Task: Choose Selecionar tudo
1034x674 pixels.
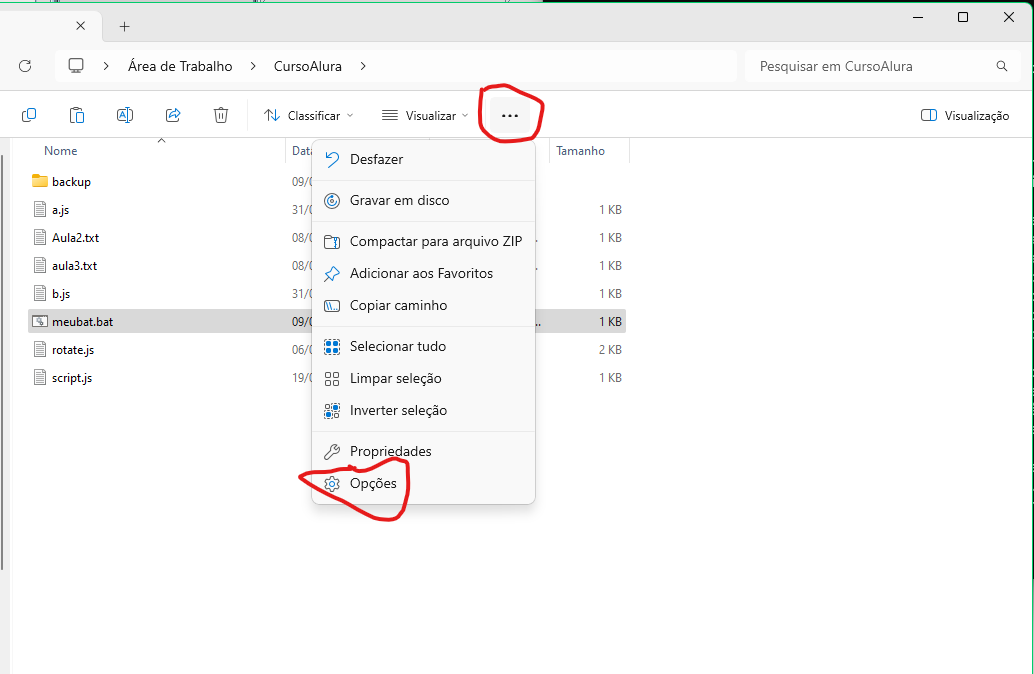Action: click(423, 346)
